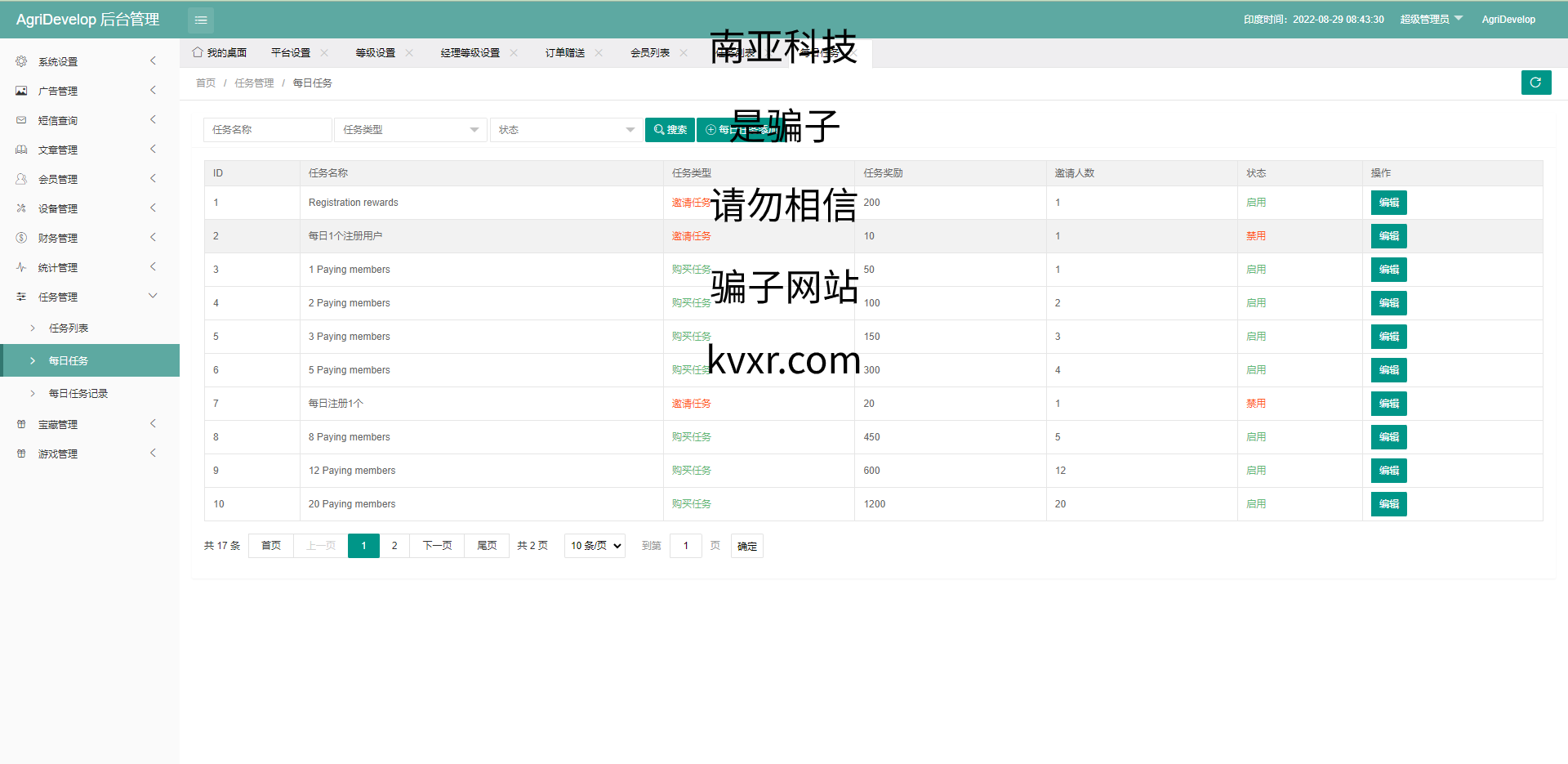Click the System Settings gear icon (系统设置)
This screenshot has width=1568, height=764.
click(21, 61)
